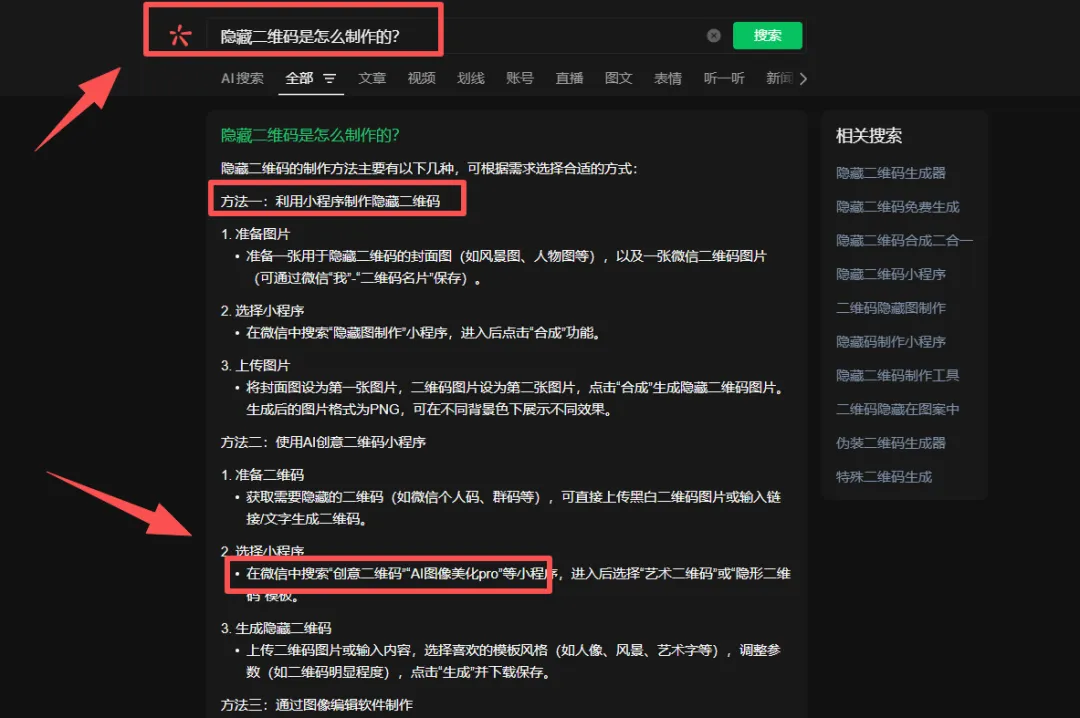Open the 图文 tab
The height and width of the screenshot is (718, 1080).
click(619, 79)
